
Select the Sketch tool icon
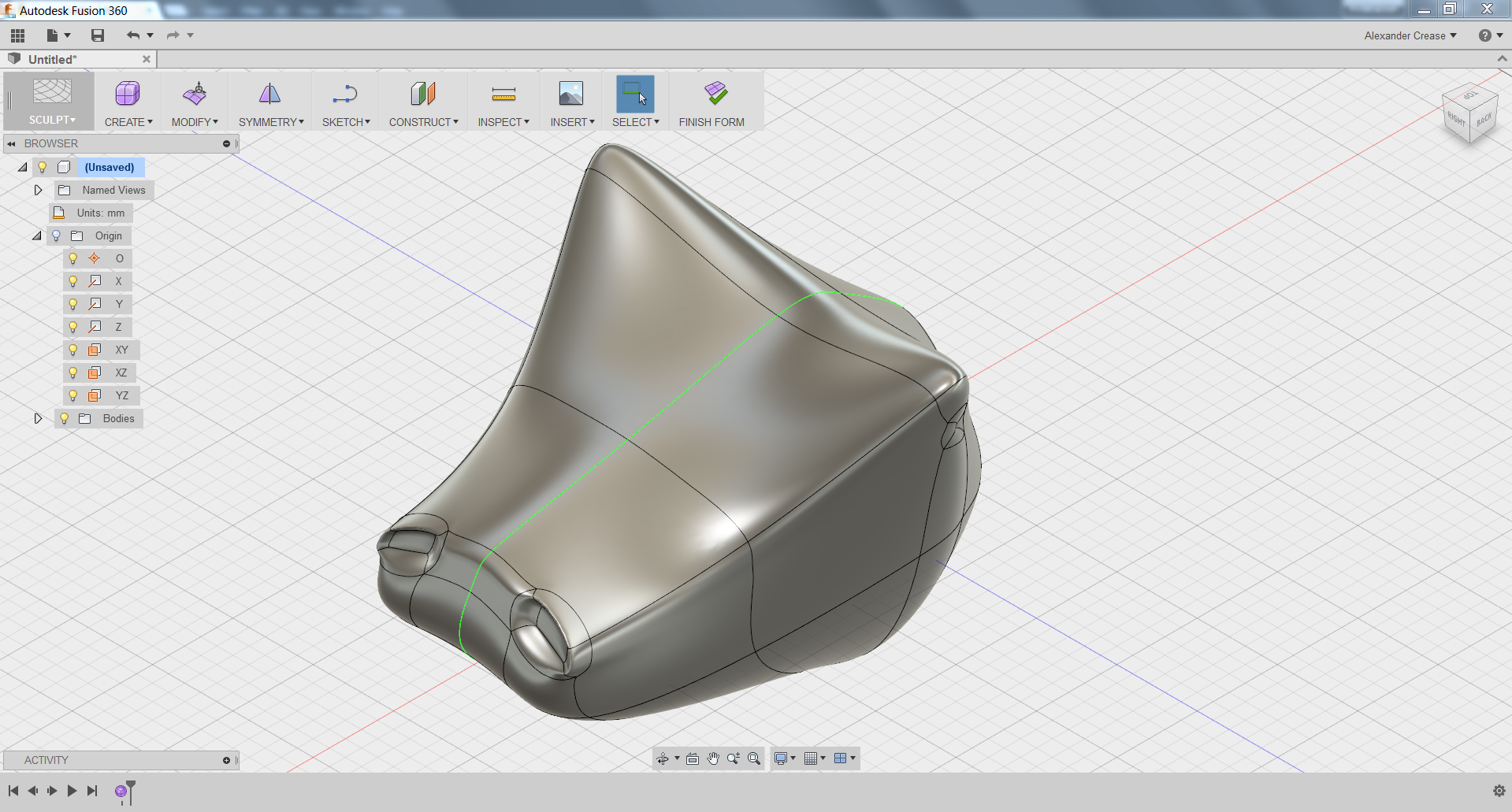coord(345,95)
